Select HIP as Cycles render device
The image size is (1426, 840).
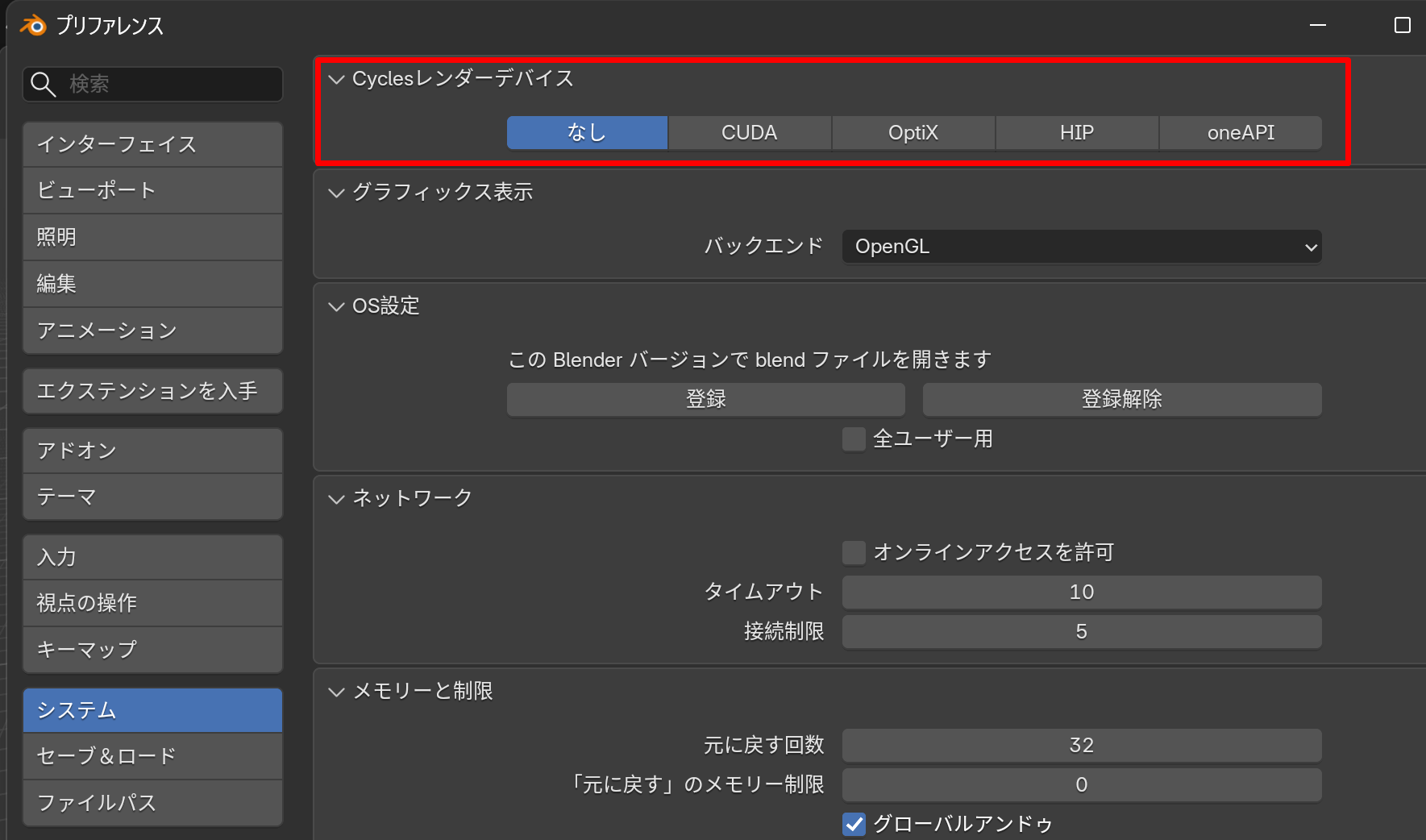coord(1077,133)
